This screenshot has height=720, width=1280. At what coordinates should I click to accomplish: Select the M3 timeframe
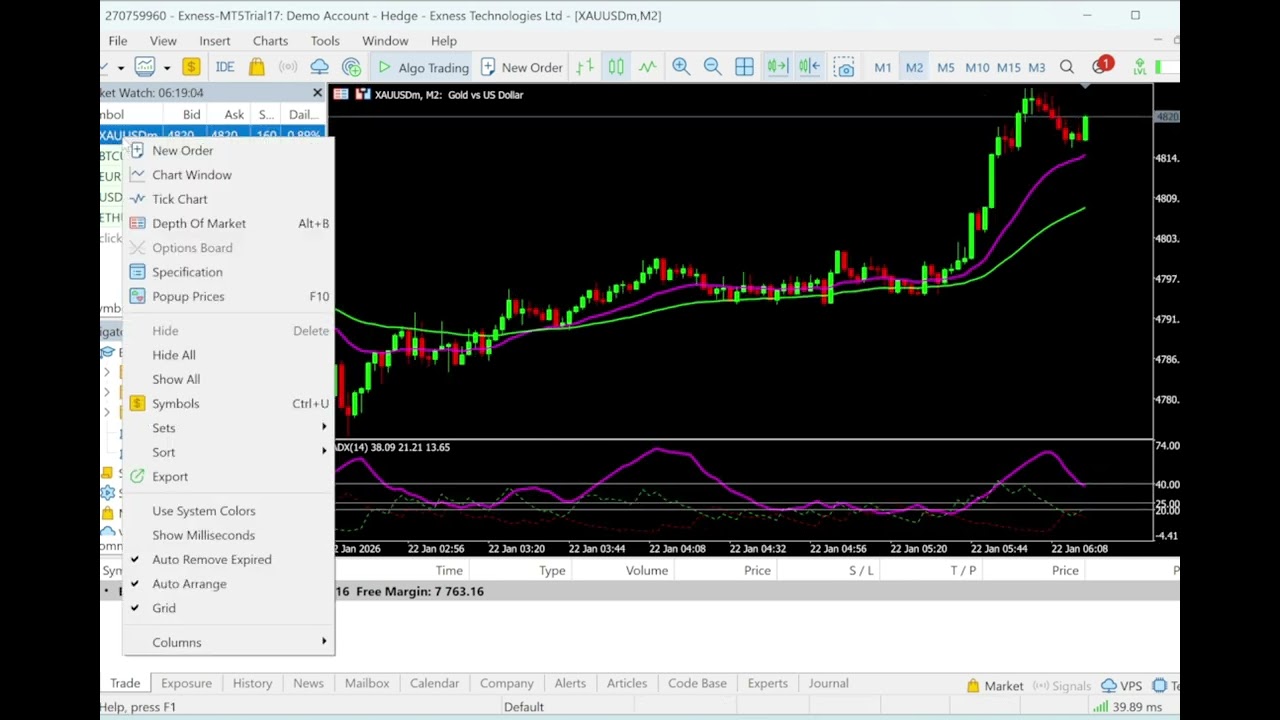coord(1036,67)
